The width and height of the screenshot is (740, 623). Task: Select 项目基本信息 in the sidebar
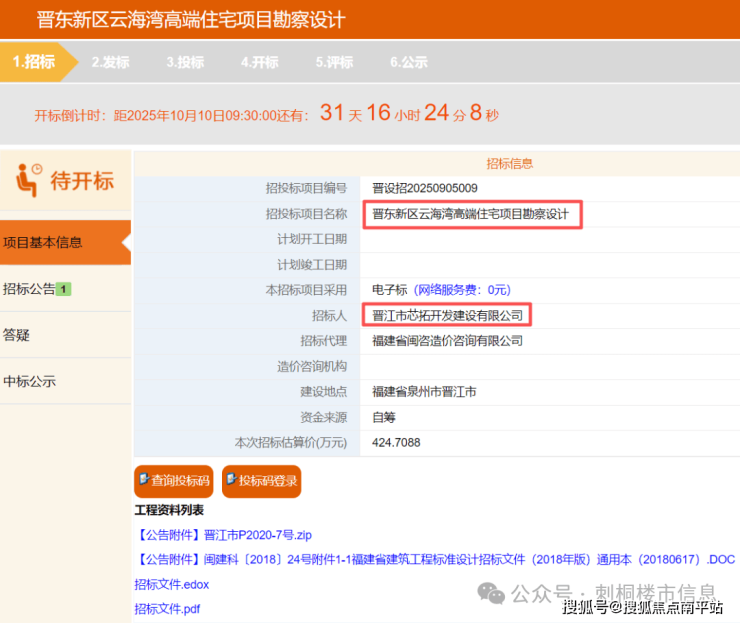coord(43,242)
